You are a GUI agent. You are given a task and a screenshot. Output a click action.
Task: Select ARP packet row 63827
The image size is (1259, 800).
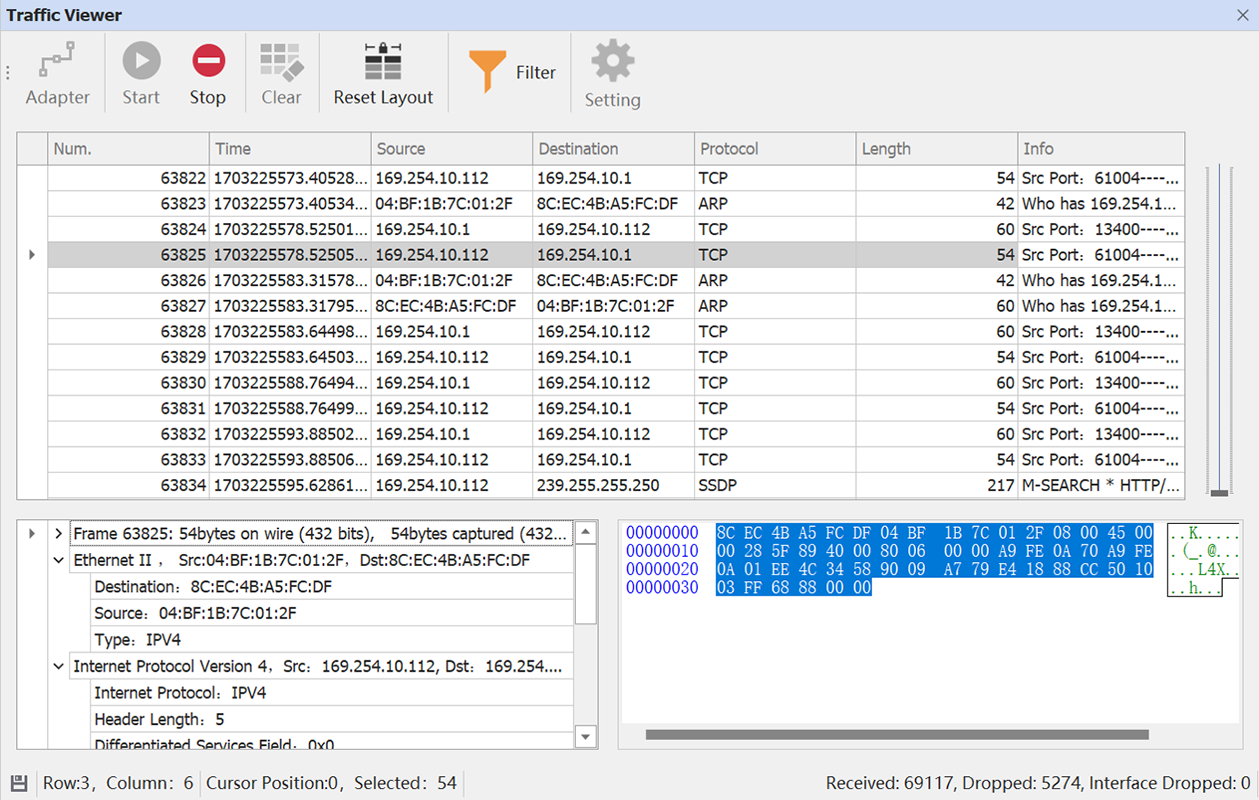tap(600, 306)
